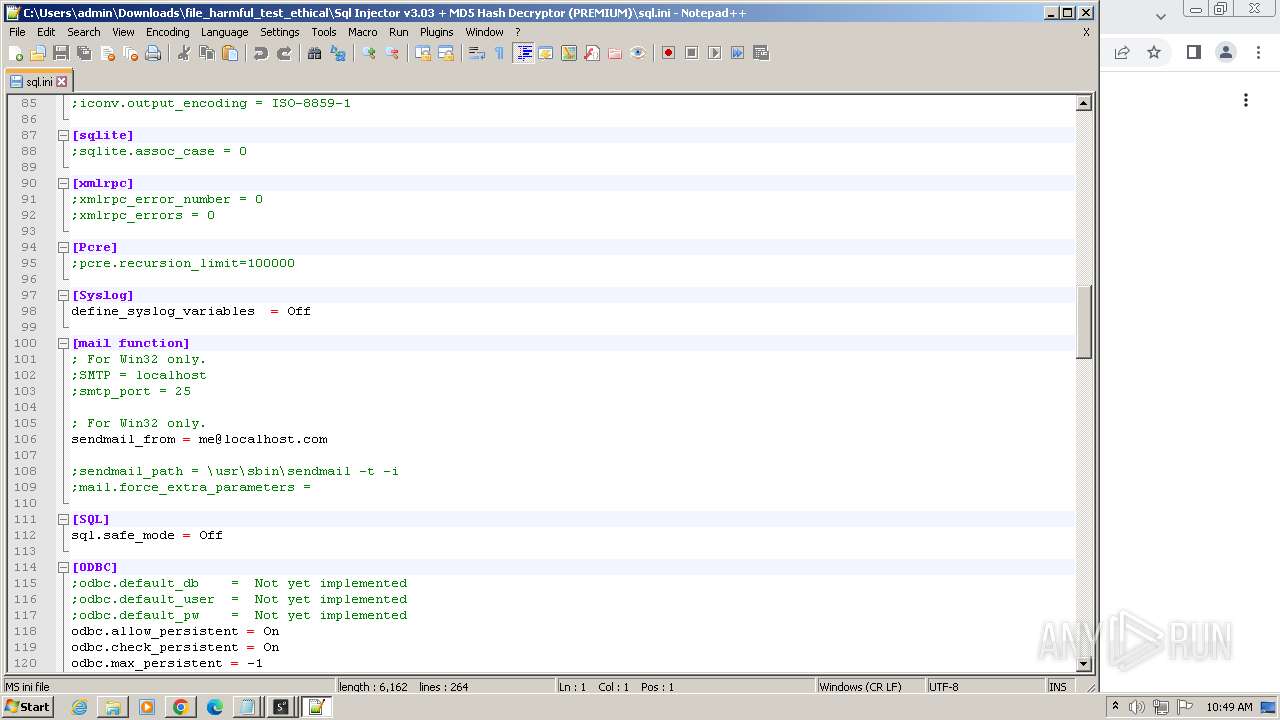The image size is (1280, 720).
Task: Save the current file with the diskette icon
Action: coord(61,53)
